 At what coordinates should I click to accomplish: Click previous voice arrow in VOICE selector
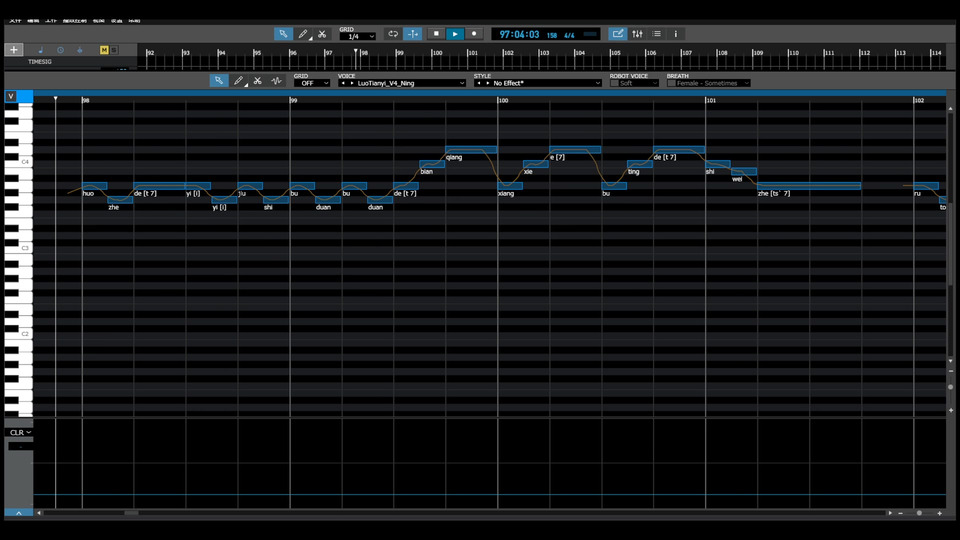[x=343, y=83]
